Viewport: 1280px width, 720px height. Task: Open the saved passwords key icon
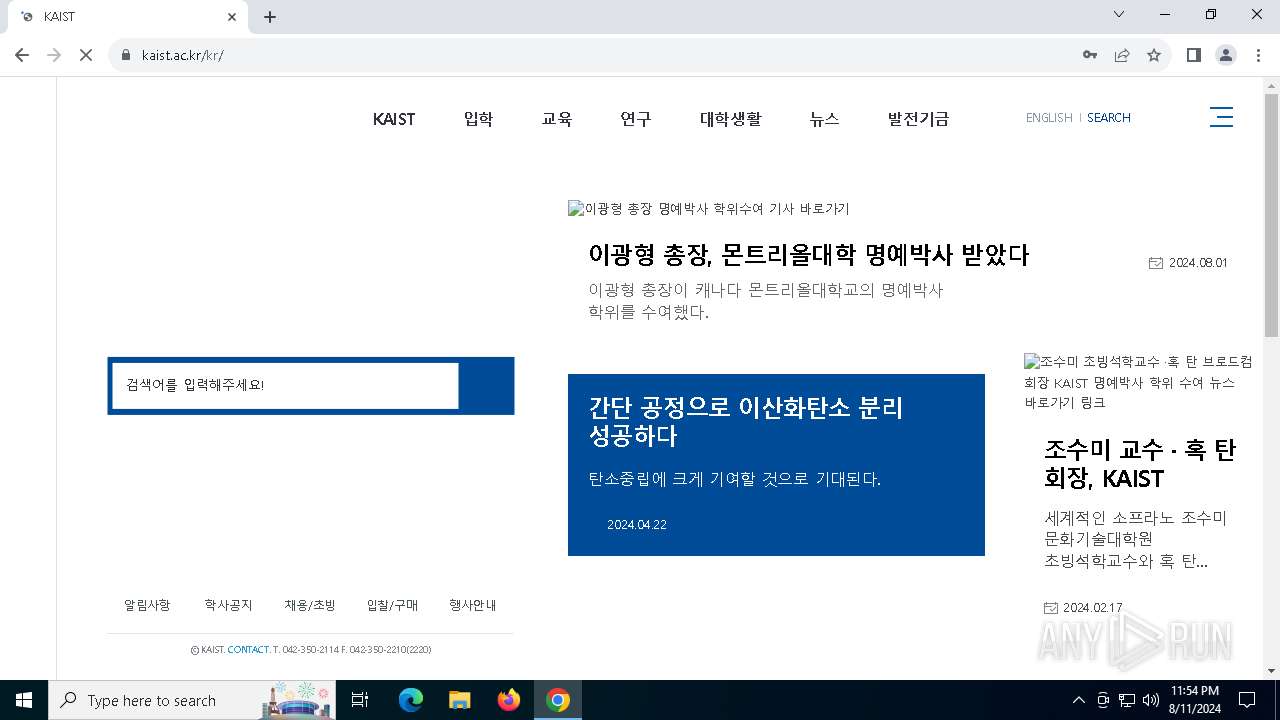[1090, 55]
